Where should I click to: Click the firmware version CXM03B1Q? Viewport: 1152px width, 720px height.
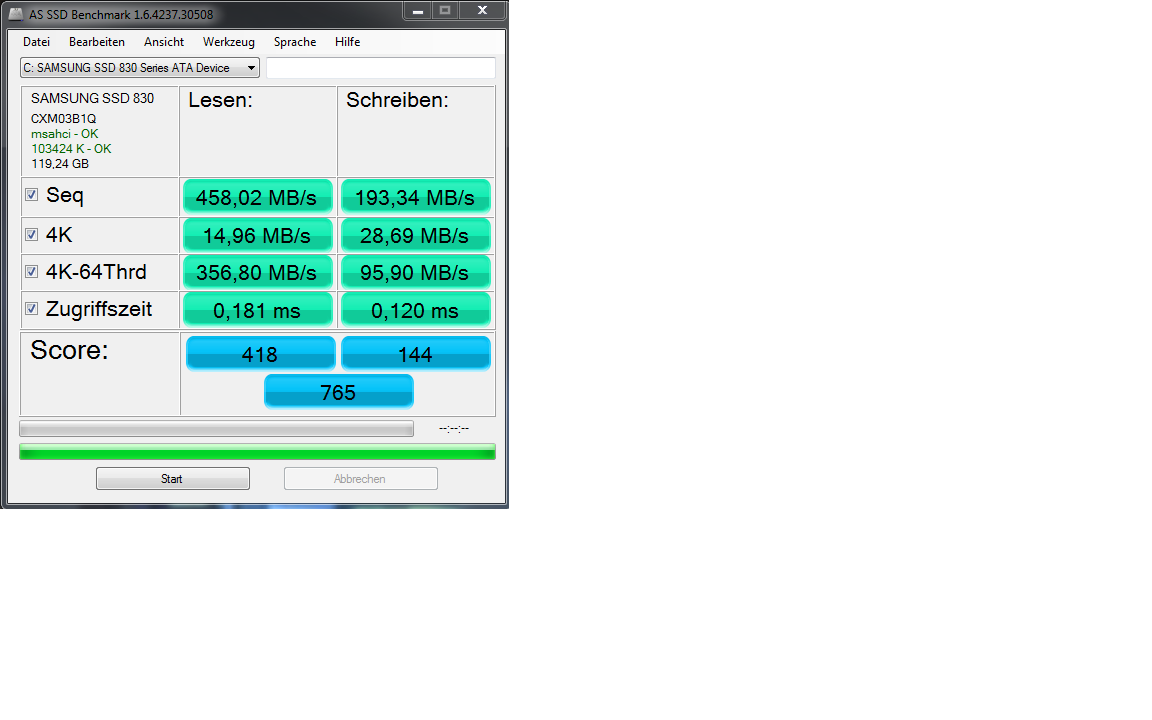63,118
